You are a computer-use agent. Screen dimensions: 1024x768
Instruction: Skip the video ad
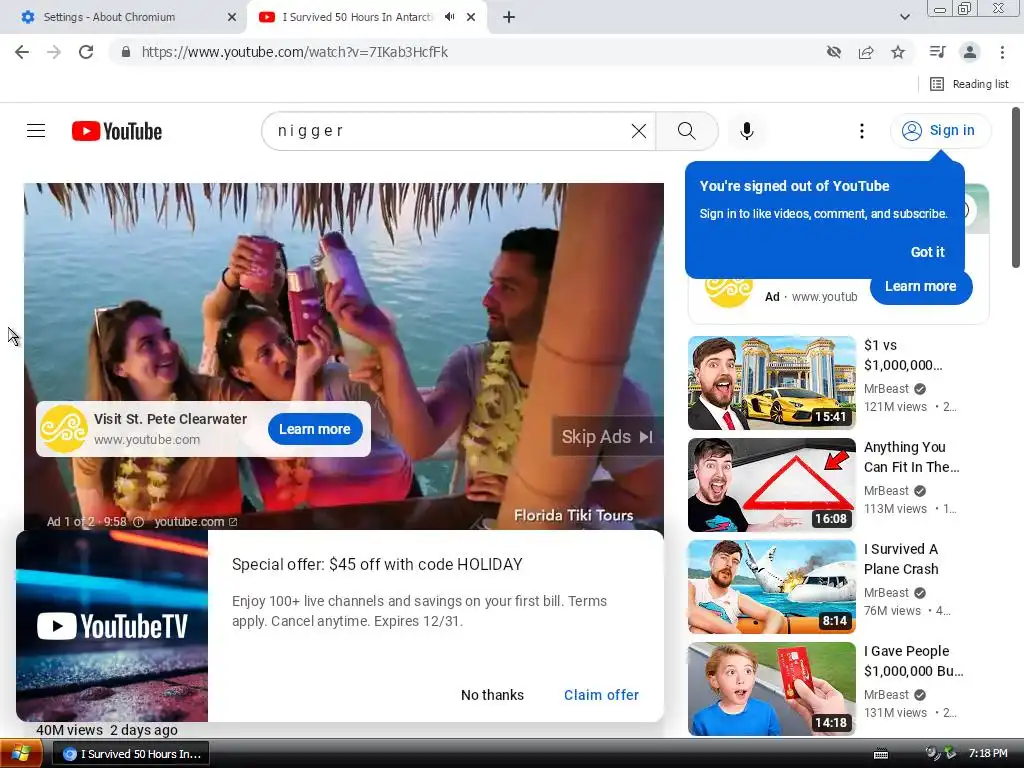tap(607, 437)
